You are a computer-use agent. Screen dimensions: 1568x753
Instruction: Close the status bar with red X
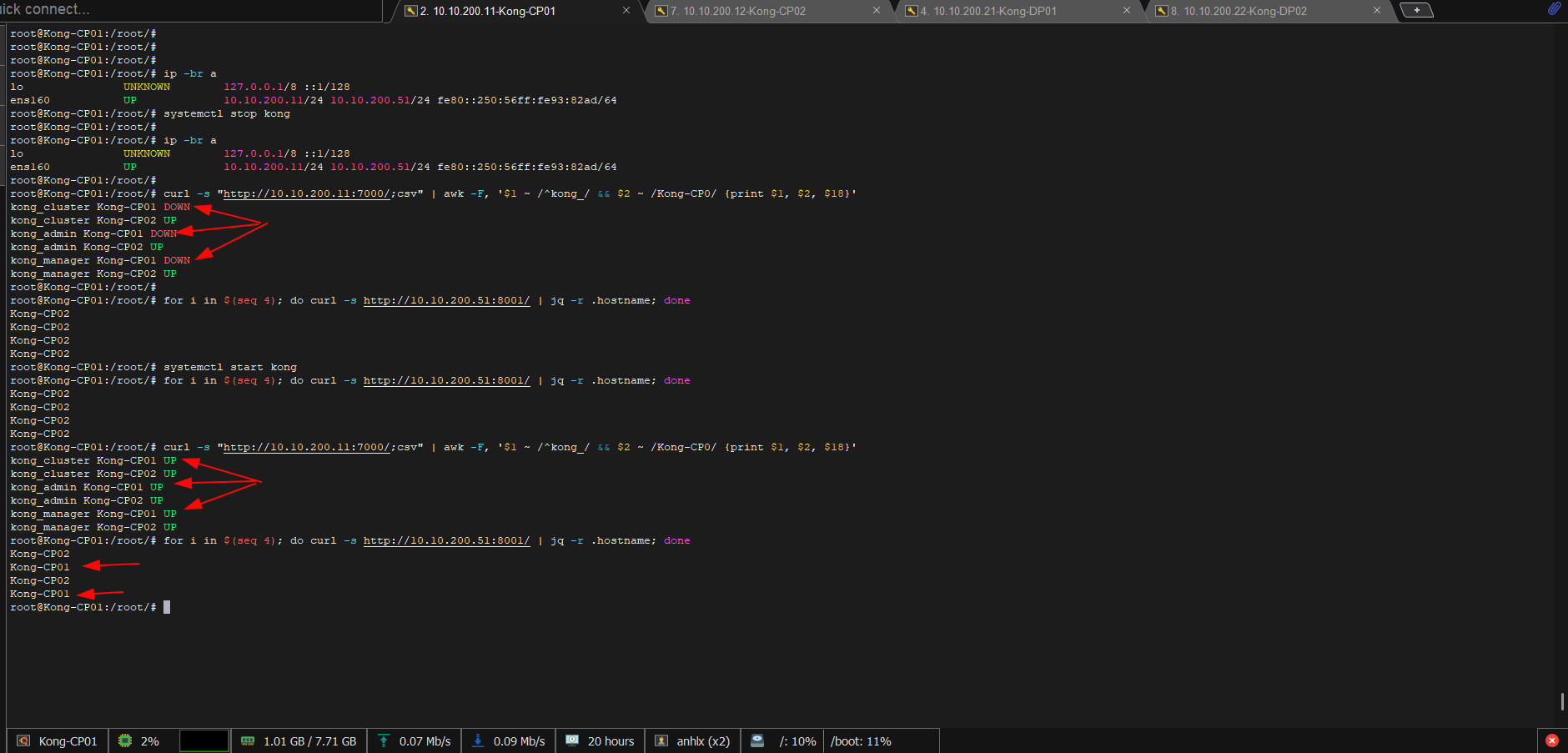[x=1552, y=740]
